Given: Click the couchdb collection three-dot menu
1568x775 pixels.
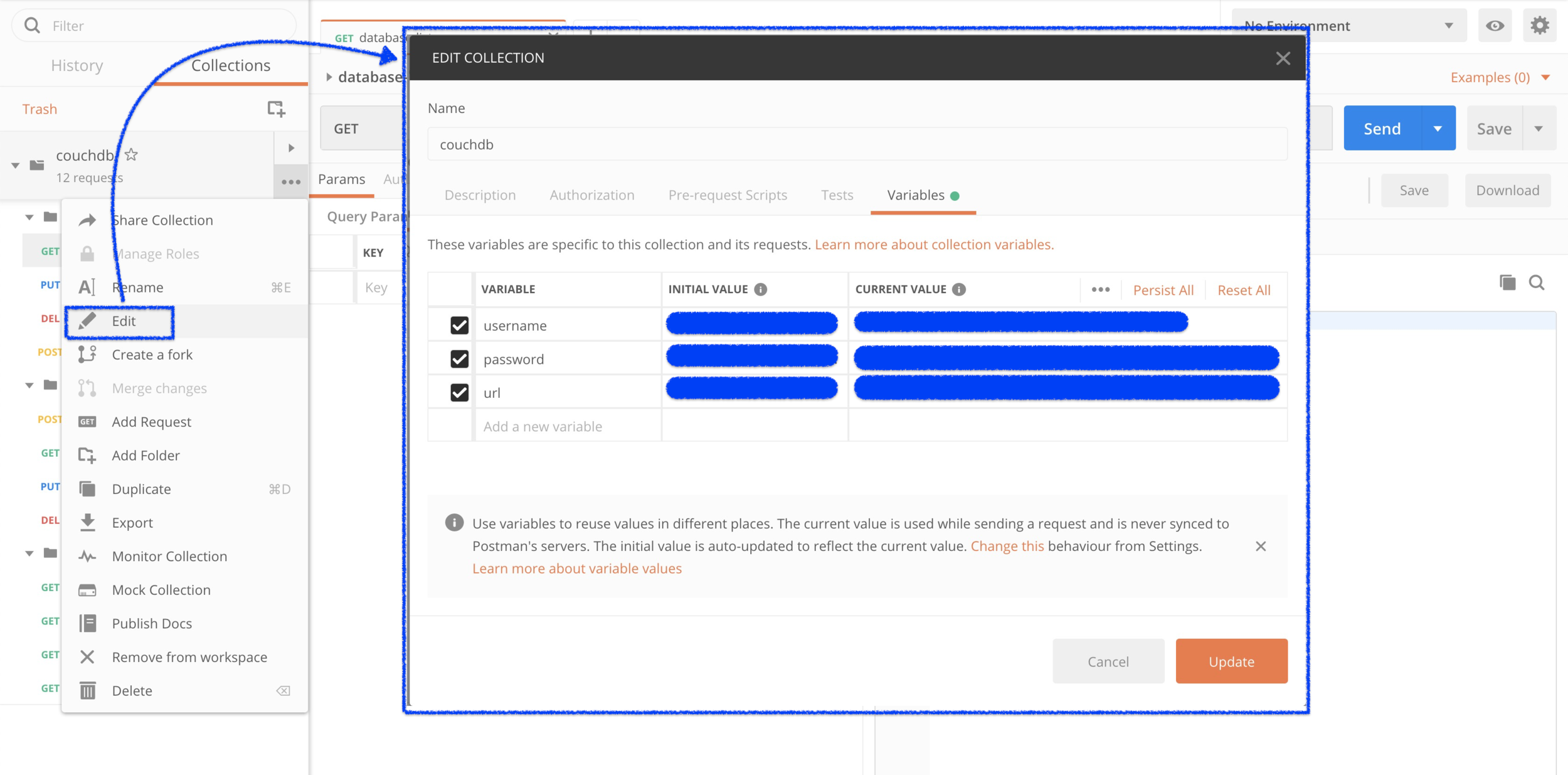Looking at the screenshot, I should click(x=290, y=182).
